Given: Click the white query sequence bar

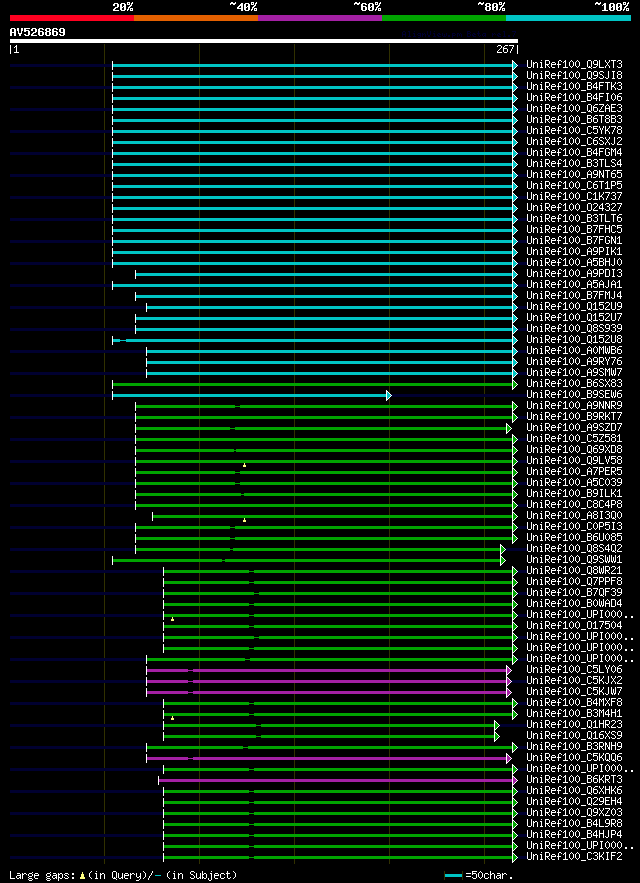Looking at the screenshot, I should pos(264,41).
